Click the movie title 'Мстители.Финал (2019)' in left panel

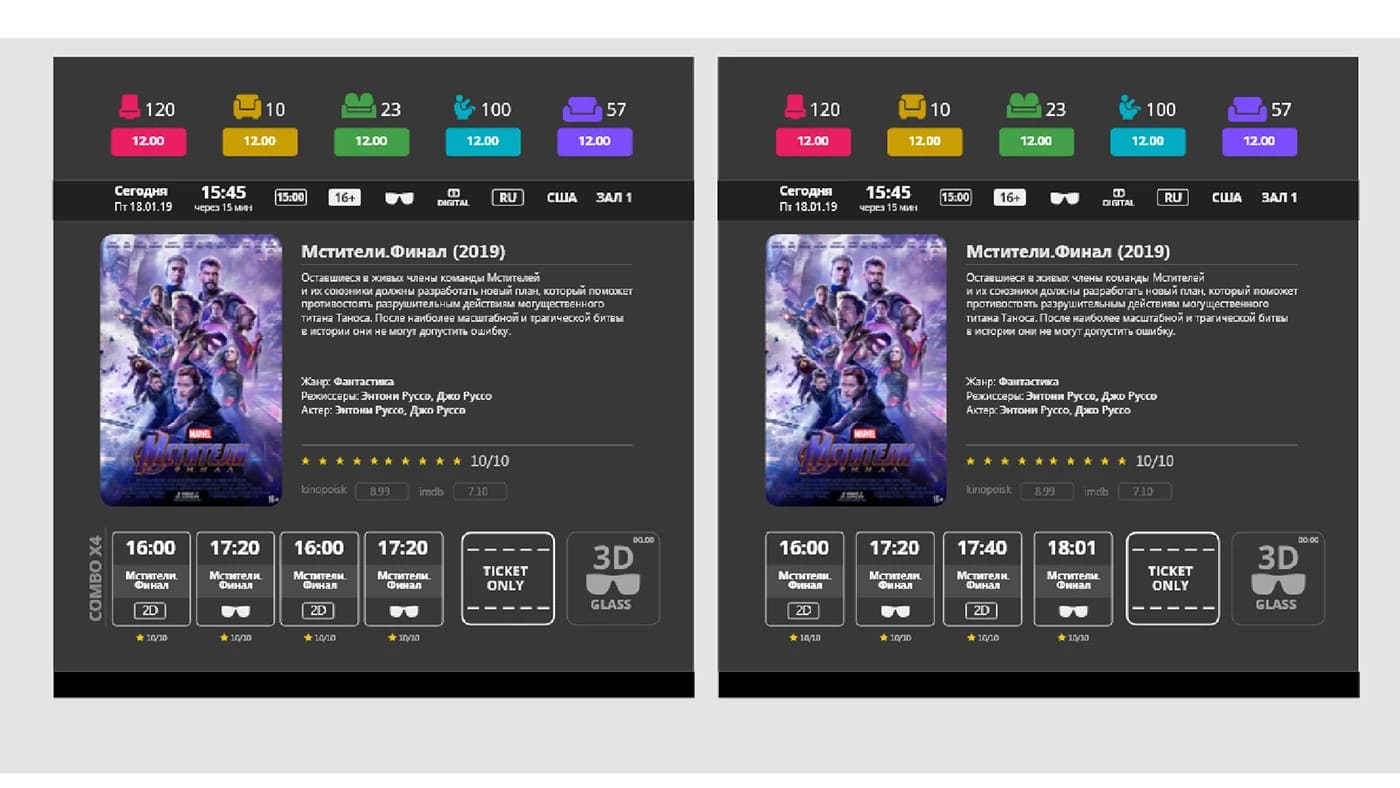403,252
